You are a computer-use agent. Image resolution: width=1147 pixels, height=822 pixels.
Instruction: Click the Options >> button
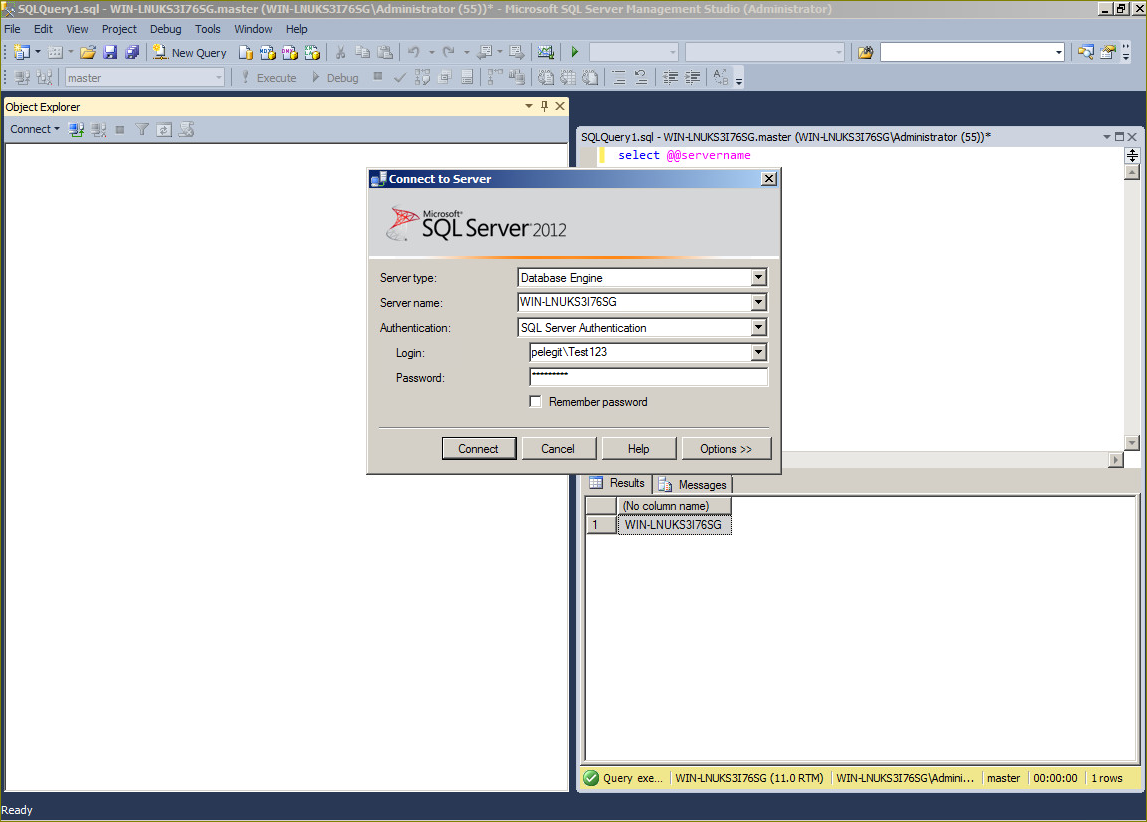coord(726,448)
